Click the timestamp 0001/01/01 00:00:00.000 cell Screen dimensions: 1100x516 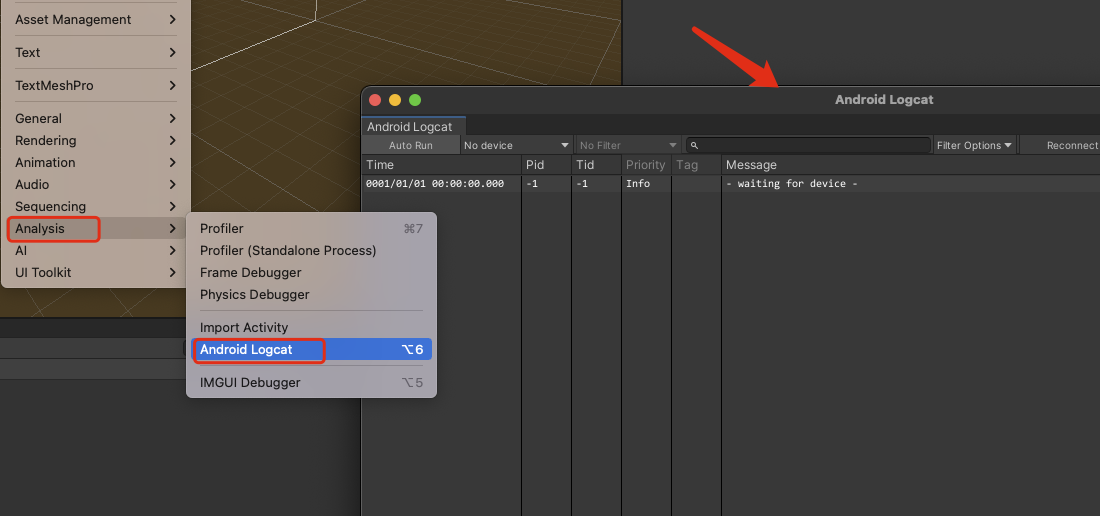(x=435, y=184)
